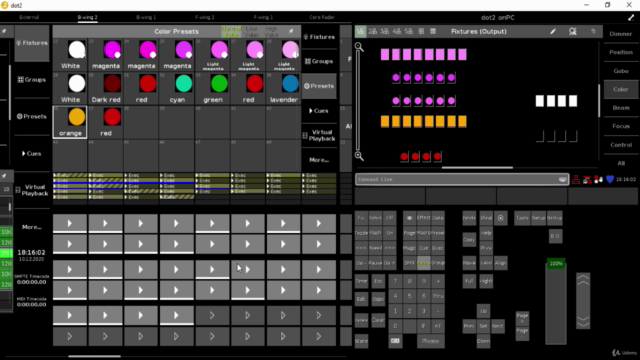Select the Dimmer preset type
This screenshot has width=640, height=360.
point(621,34)
